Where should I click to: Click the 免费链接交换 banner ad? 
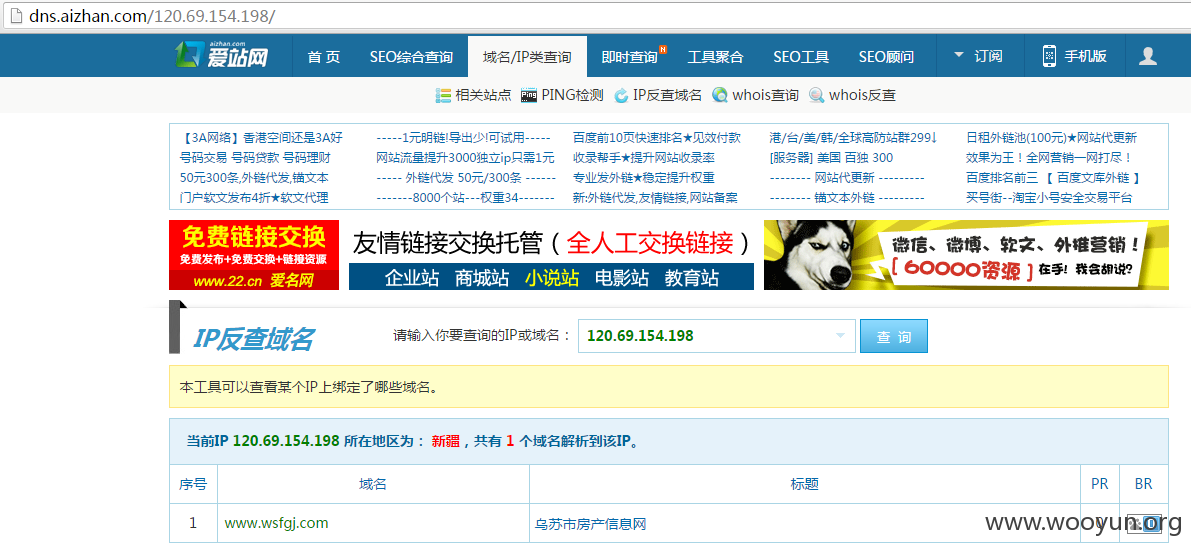click(x=254, y=255)
